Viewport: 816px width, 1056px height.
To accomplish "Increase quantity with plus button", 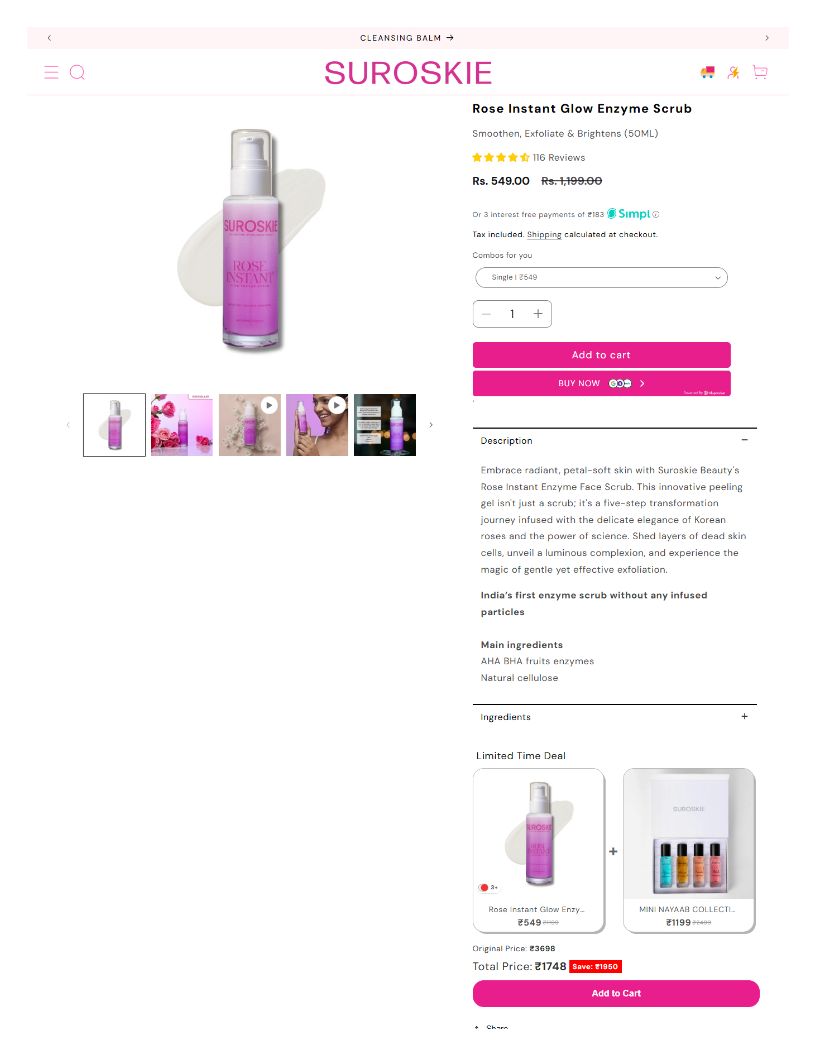I will pos(538,314).
